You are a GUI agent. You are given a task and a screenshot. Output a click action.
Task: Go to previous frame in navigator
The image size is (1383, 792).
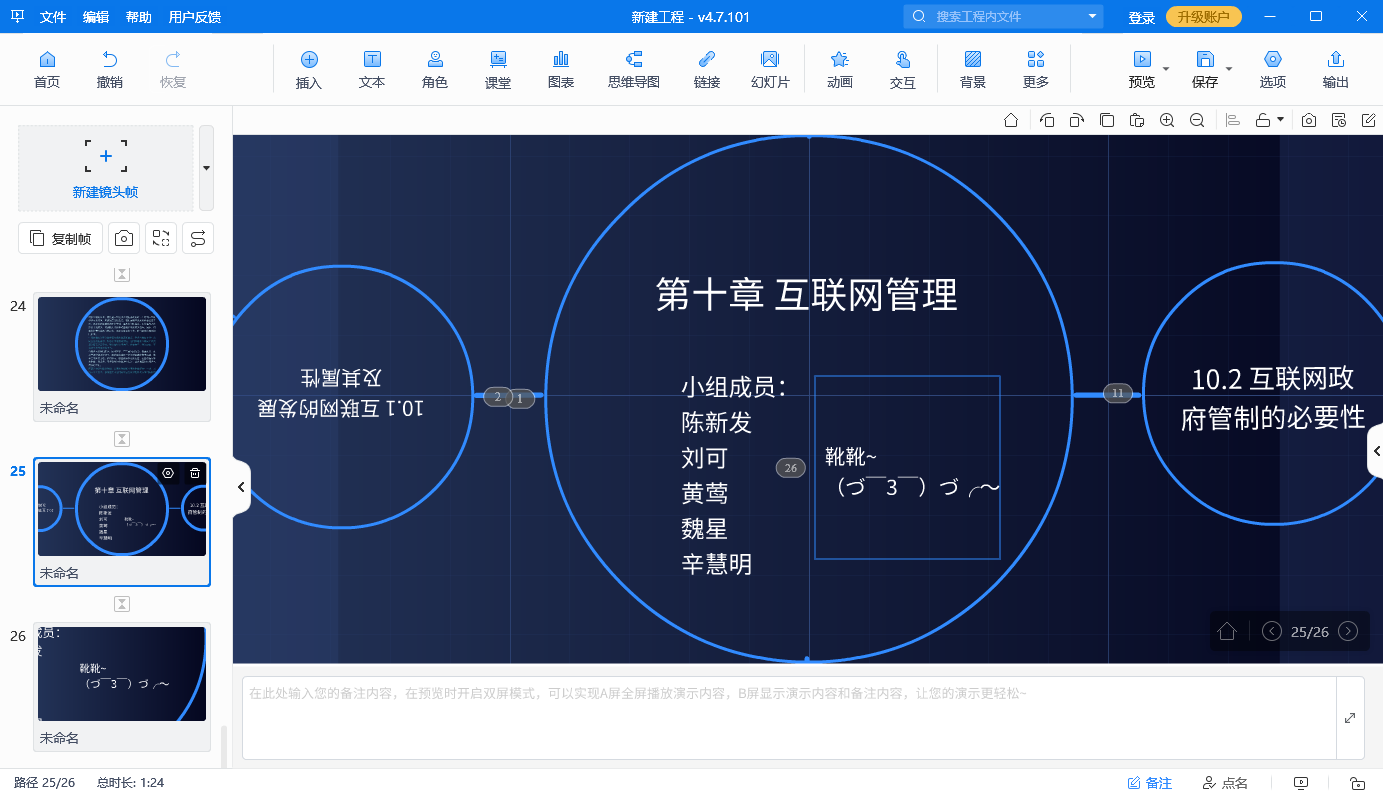click(1272, 631)
